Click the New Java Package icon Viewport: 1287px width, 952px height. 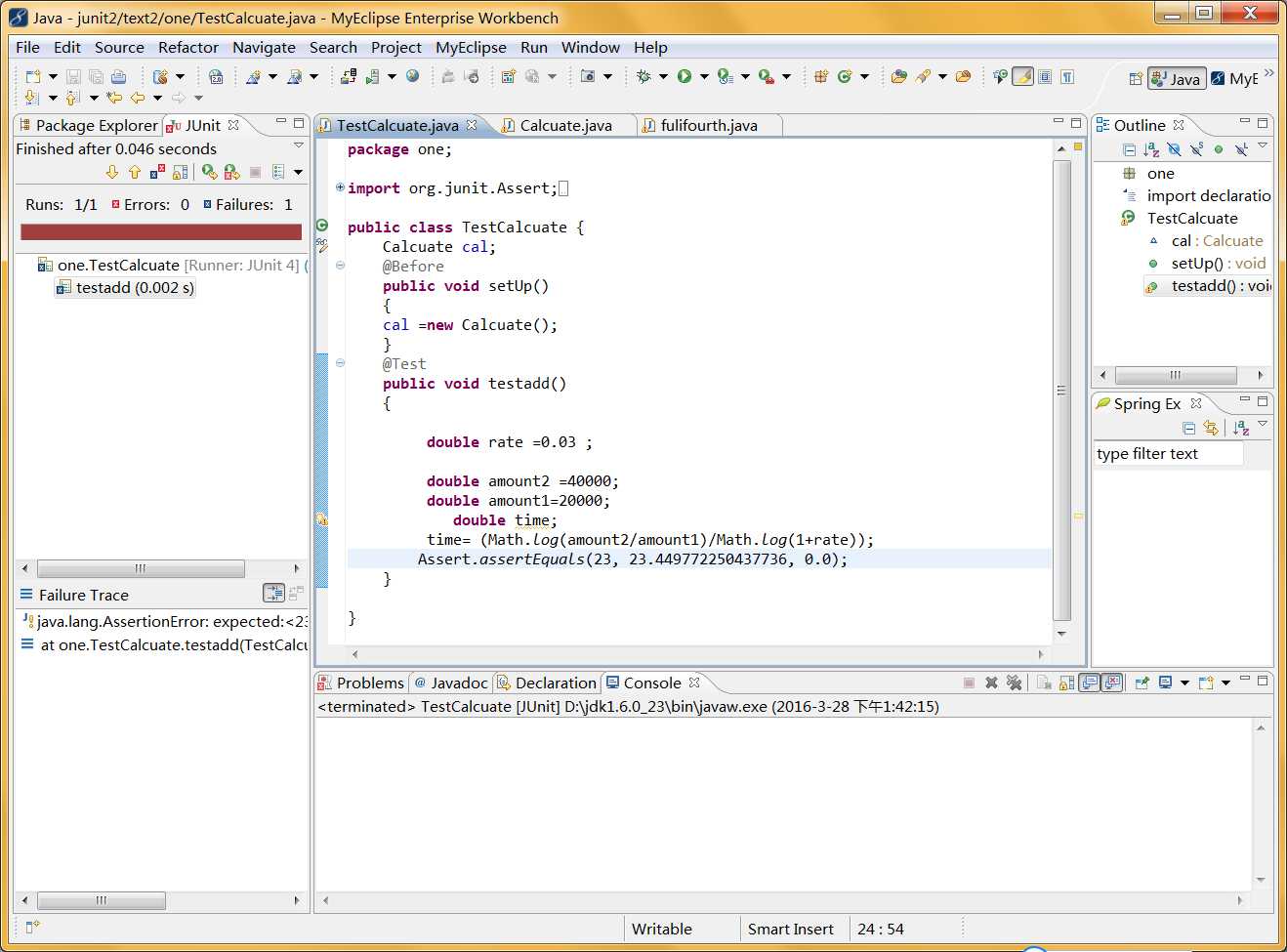coord(821,76)
